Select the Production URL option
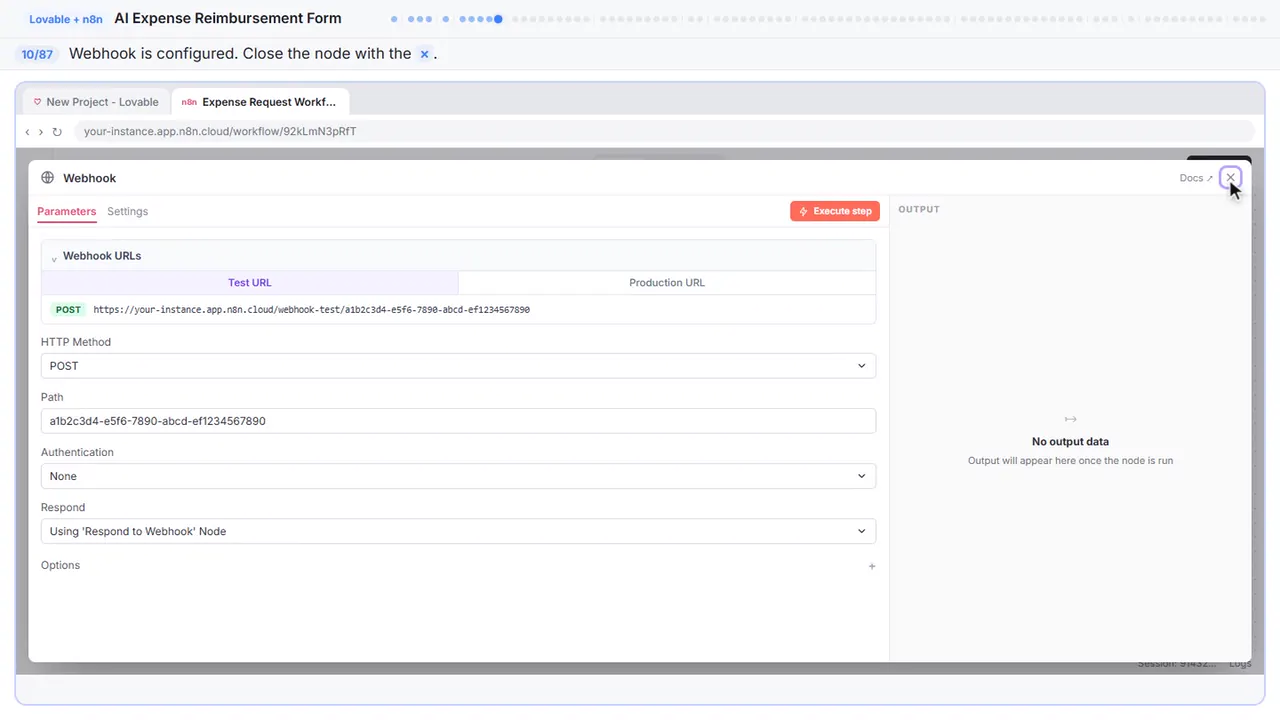 667,283
